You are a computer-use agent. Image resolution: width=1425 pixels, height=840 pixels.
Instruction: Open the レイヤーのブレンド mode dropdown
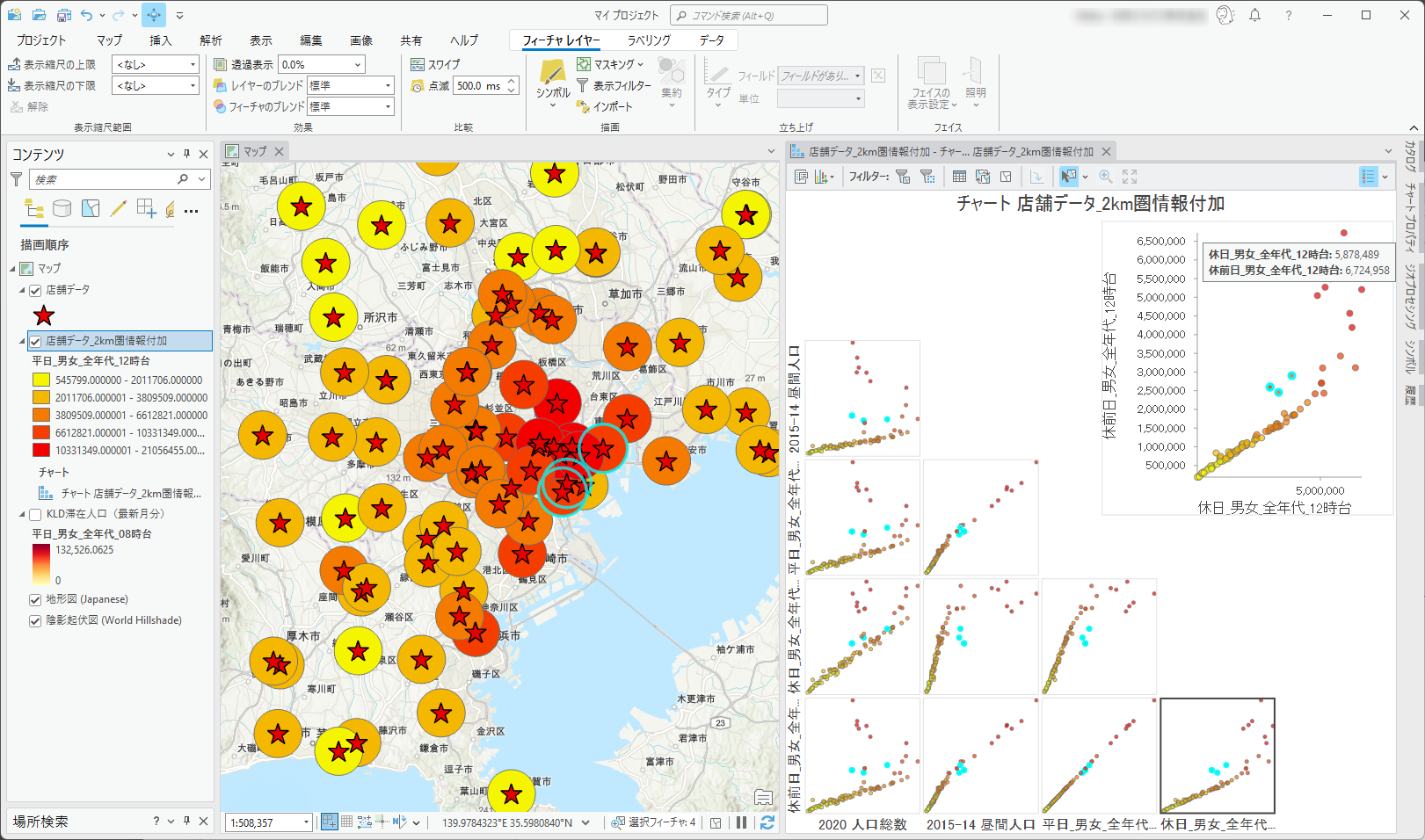pos(388,85)
